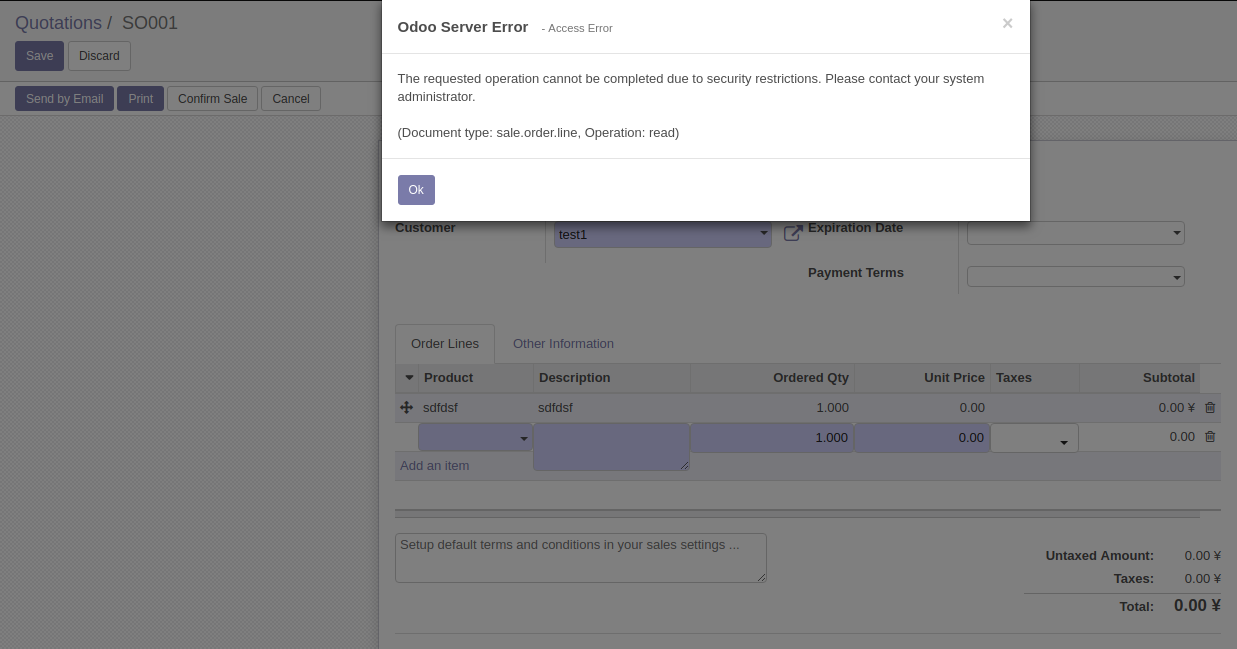
Task: Sort by the Ordered Qty column header
Action: (772, 378)
